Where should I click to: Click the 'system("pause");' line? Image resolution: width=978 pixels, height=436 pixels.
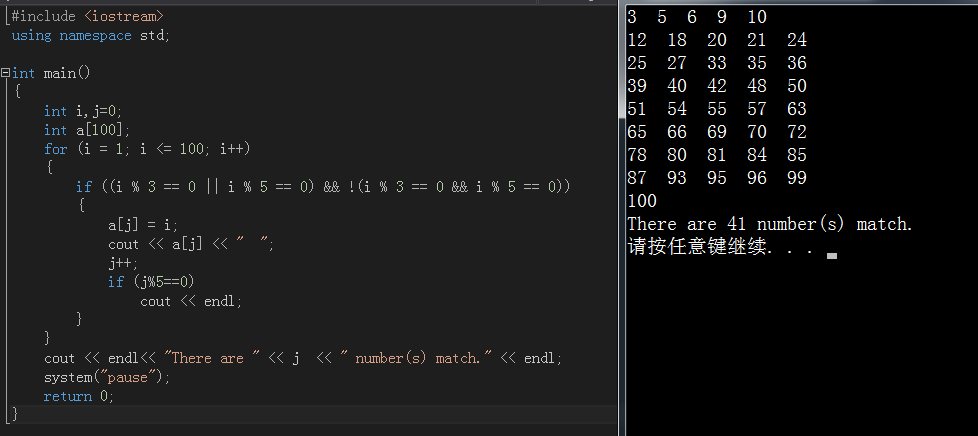107,377
